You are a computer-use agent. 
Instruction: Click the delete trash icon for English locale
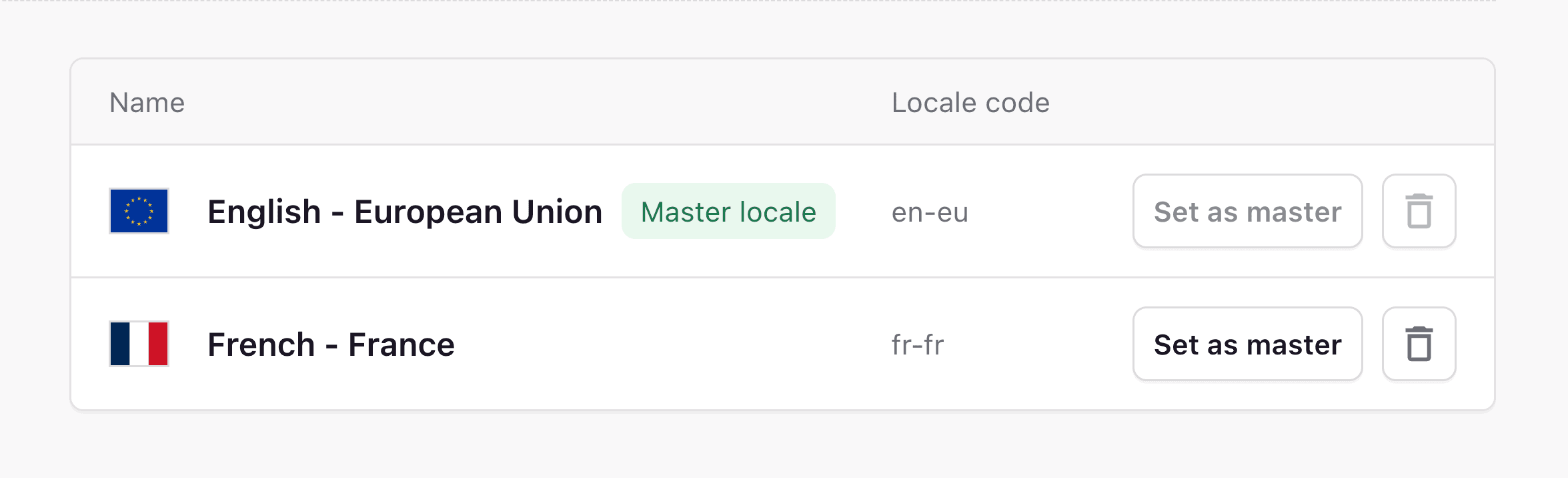coord(1419,212)
